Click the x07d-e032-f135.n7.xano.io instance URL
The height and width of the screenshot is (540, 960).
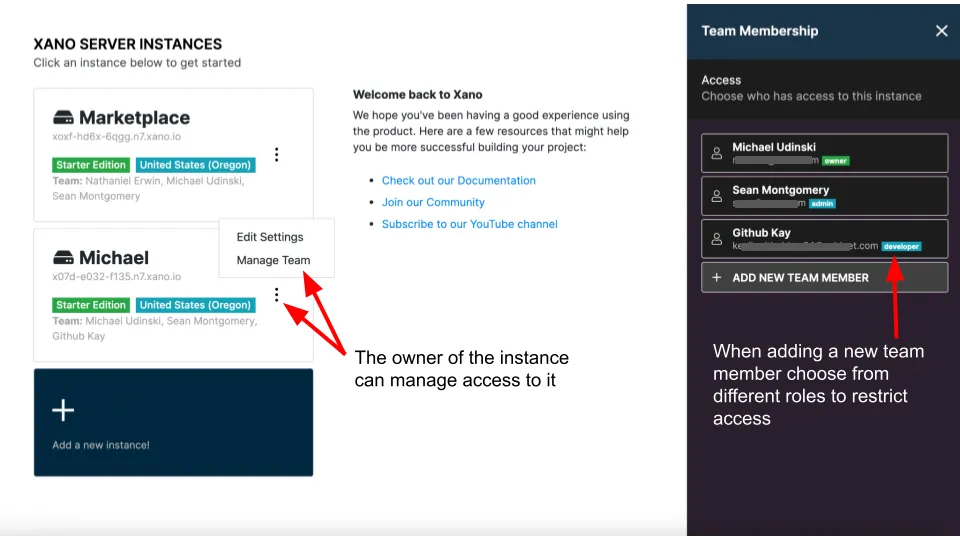[x=116, y=277]
